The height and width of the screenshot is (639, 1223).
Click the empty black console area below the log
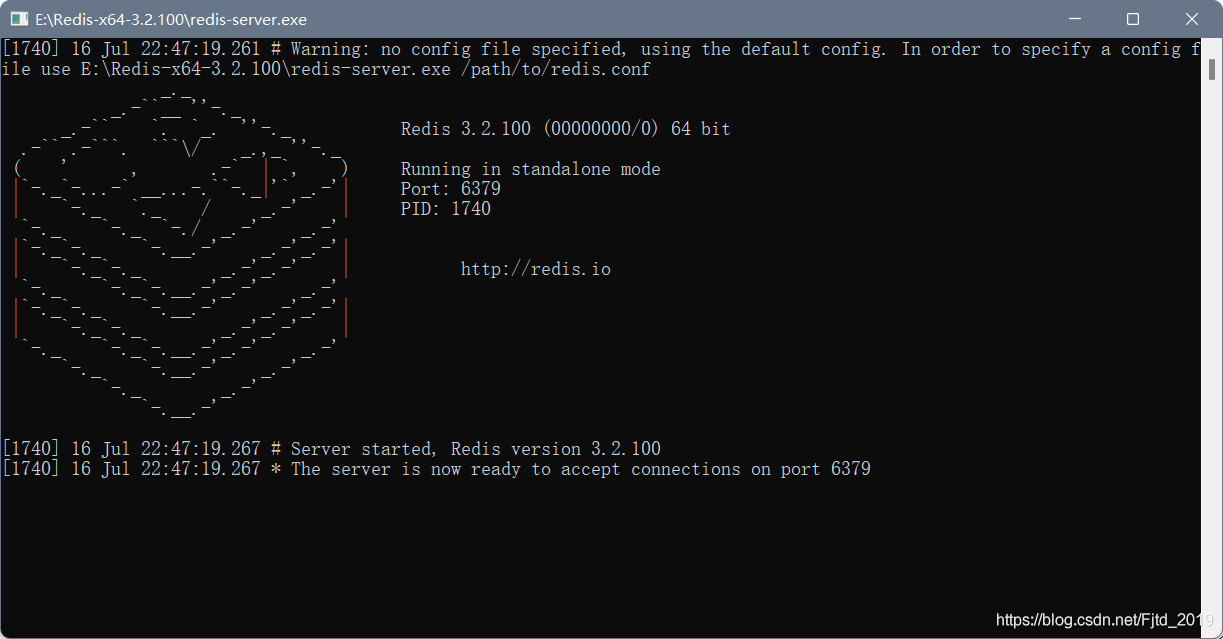(x=600, y=555)
